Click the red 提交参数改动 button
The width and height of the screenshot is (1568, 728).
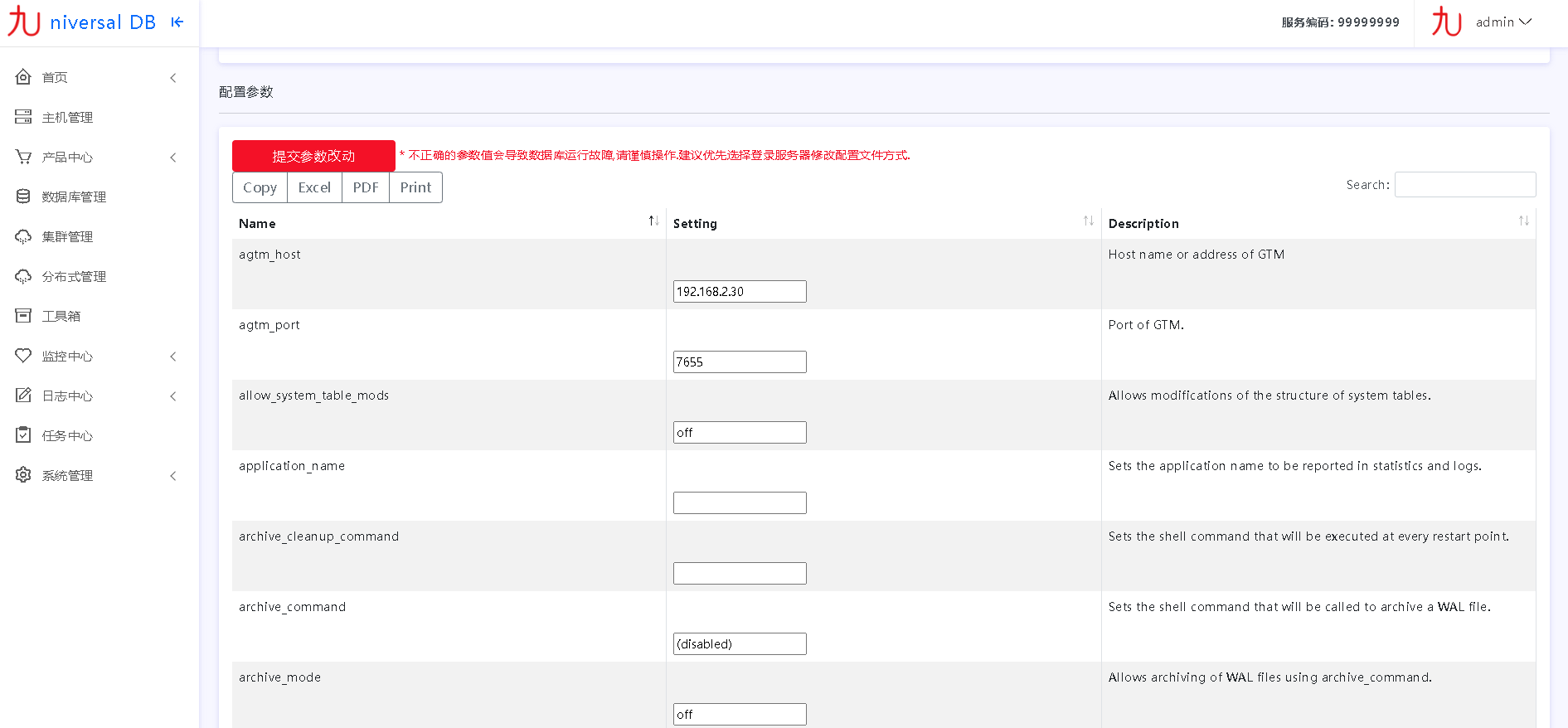point(313,156)
